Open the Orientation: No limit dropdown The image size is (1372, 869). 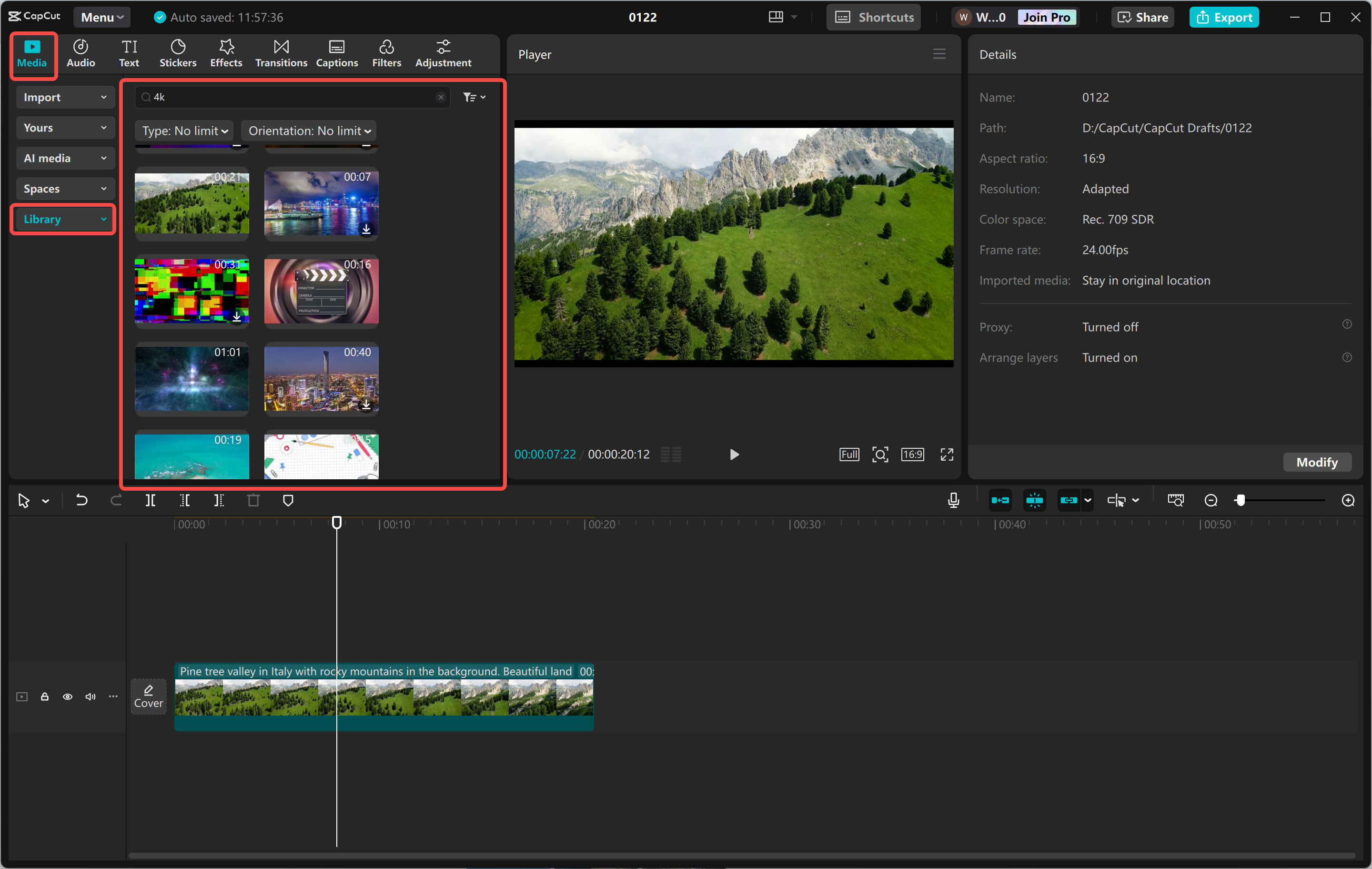pos(309,131)
